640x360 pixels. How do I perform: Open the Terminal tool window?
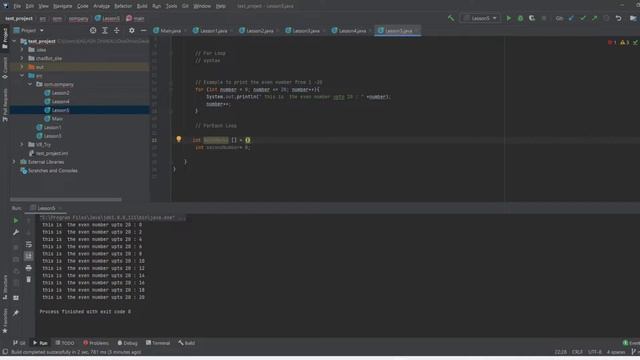(158, 343)
